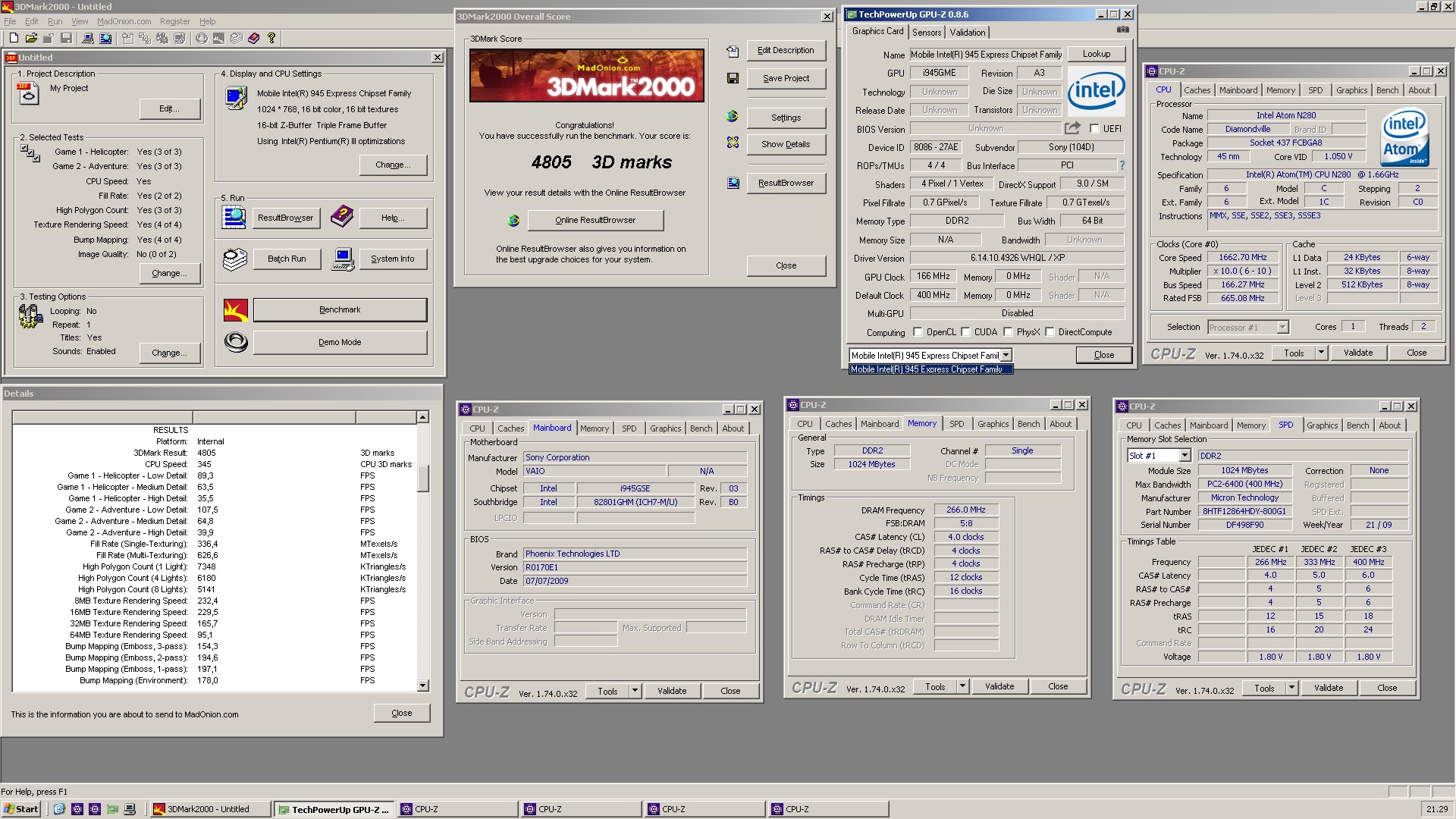Switch to TechPowerUp GPU-Z in the taskbar

coord(334,809)
